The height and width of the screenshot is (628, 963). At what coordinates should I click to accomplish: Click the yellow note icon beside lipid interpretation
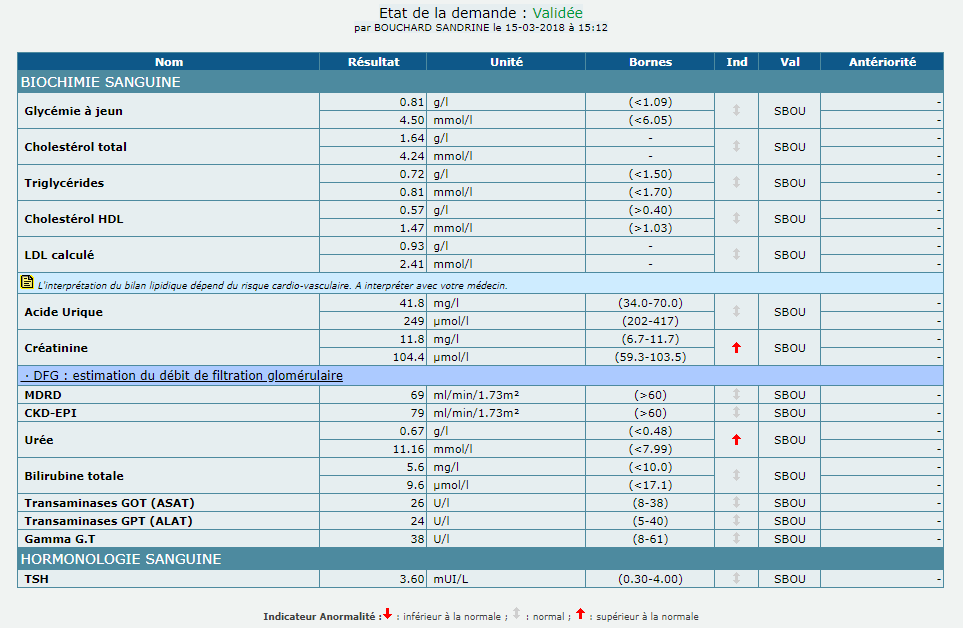point(27,283)
